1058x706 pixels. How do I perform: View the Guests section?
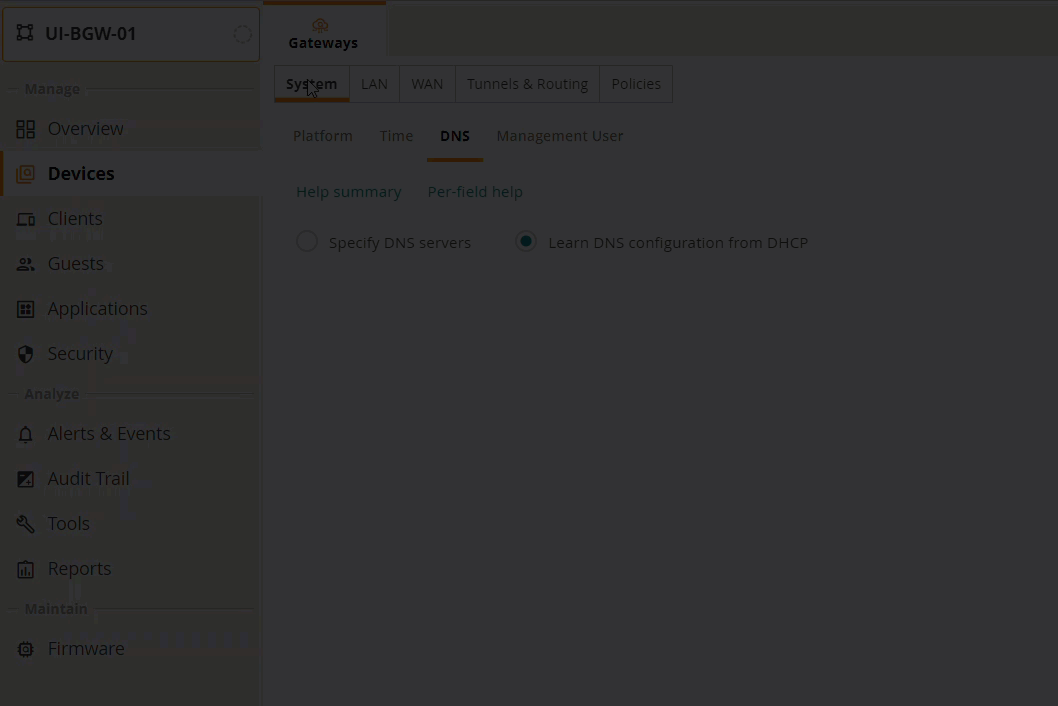click(x=75, y=263)
